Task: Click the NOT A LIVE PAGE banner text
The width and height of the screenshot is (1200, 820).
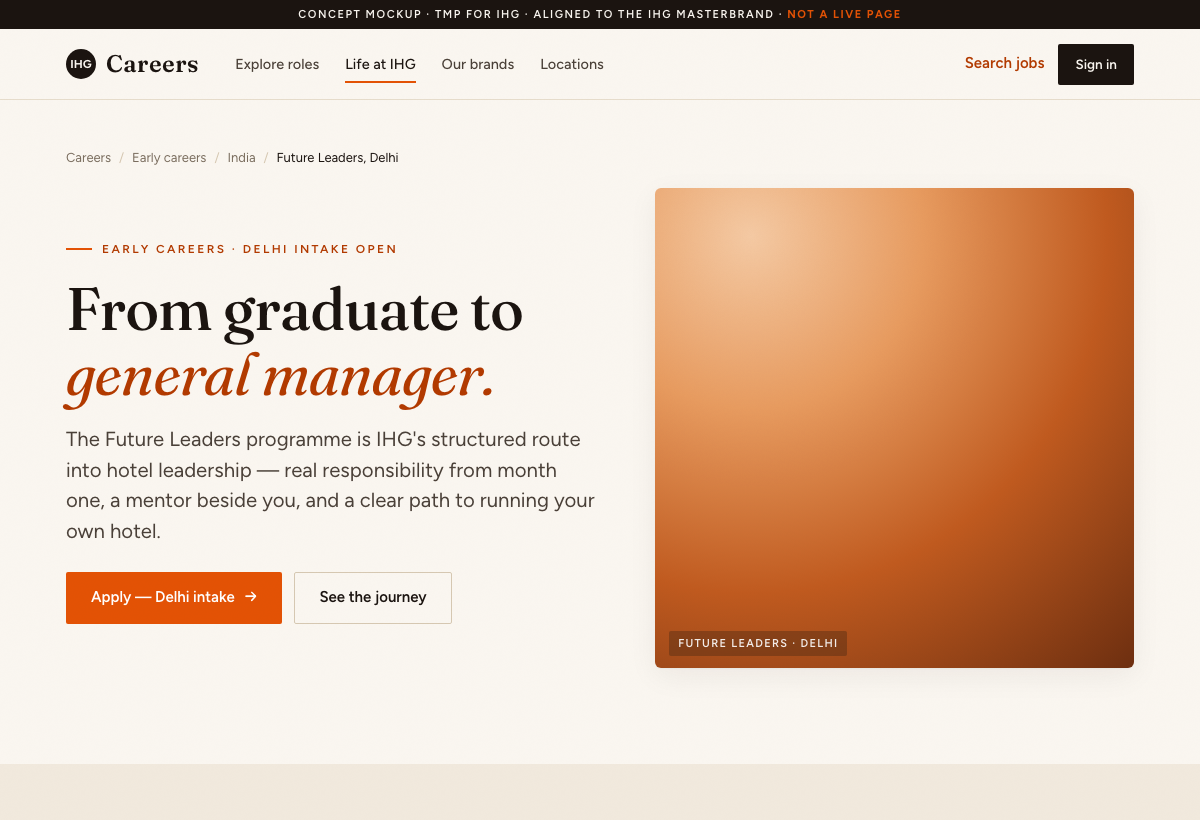Action: (844, 14)
